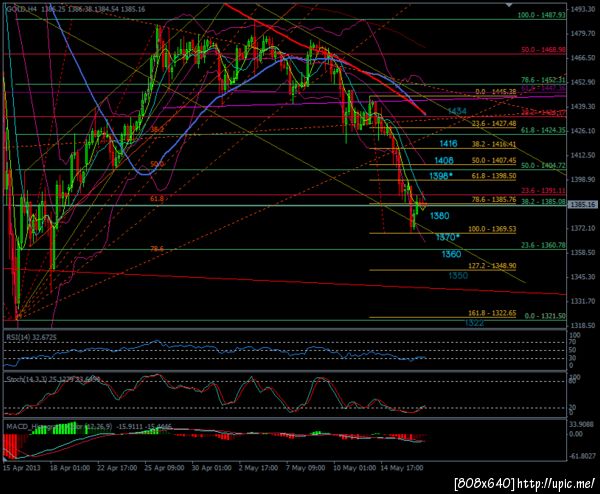The image size is (600, 494).
Task: Click the 14 May 17:00 time label
Action: tap(401, 468)
